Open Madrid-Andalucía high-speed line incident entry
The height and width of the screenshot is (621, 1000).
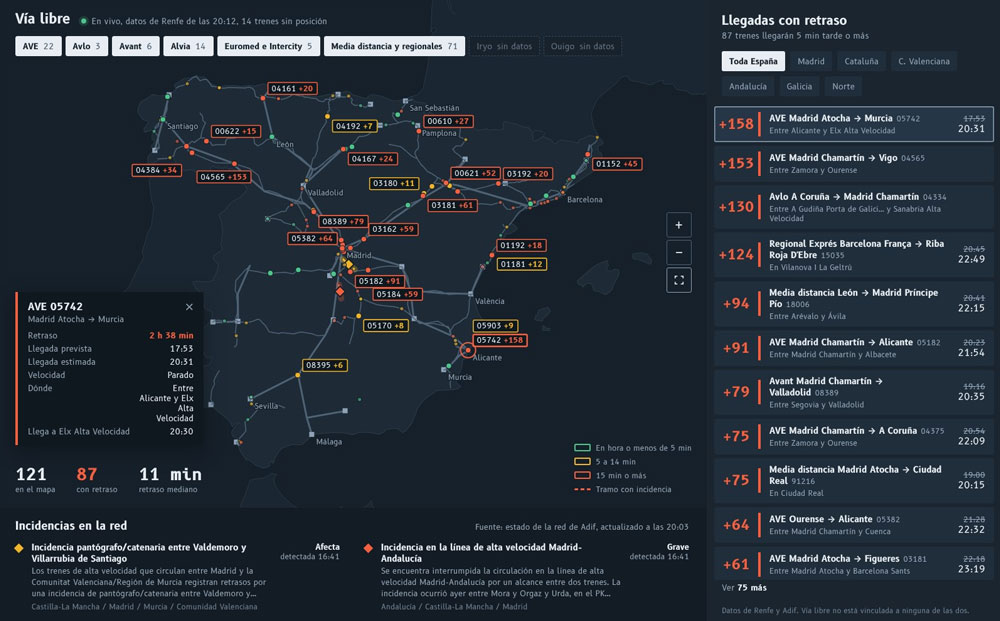[527, 576]
